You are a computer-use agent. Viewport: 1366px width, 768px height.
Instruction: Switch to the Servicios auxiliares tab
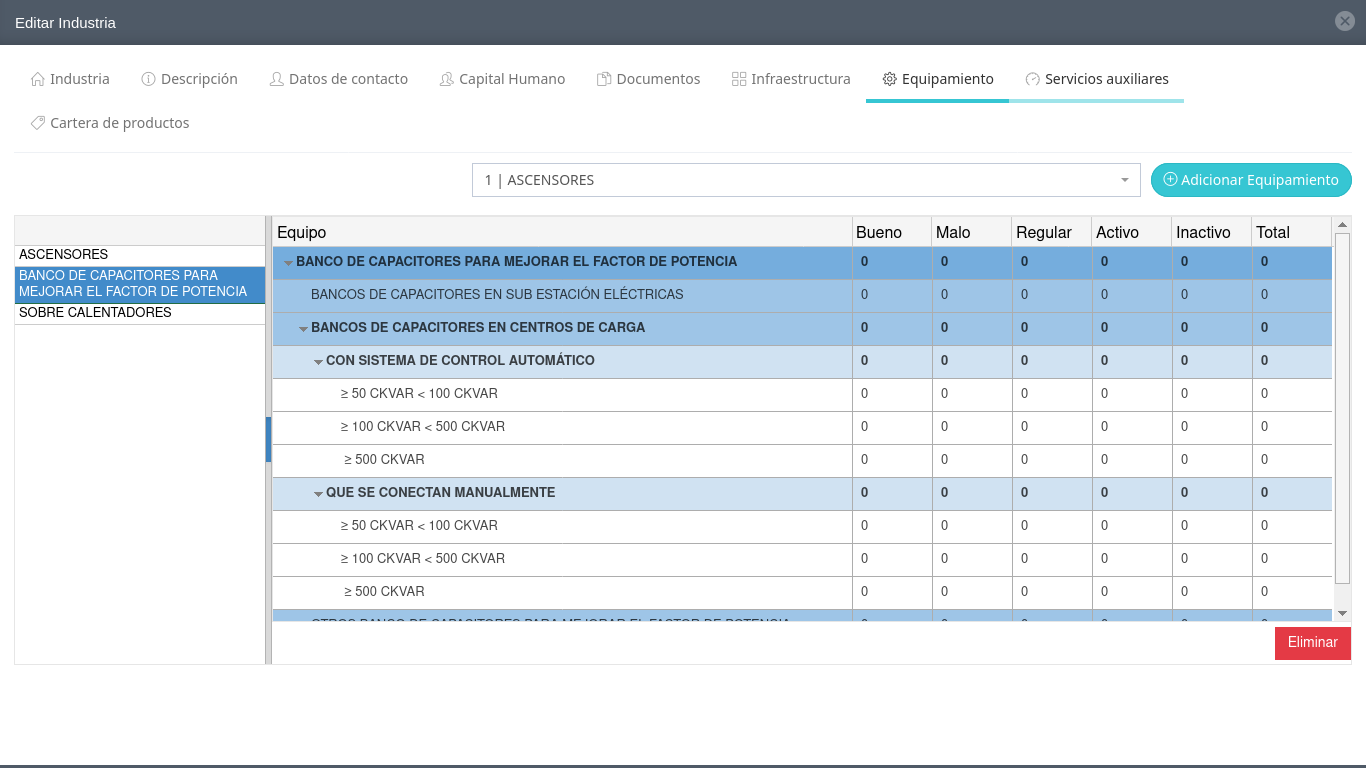1106,79
